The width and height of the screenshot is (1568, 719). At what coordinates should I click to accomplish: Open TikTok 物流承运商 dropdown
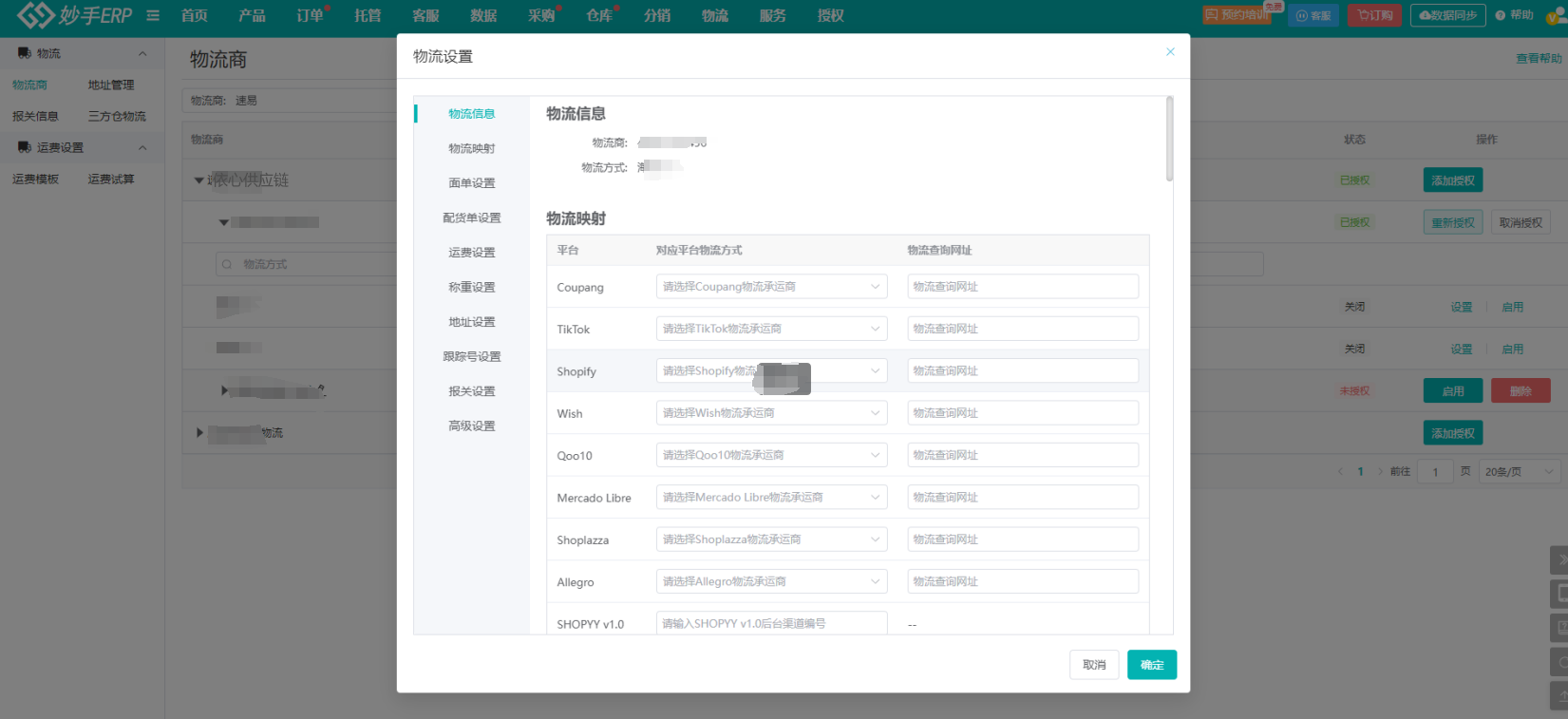click(771, 329)
